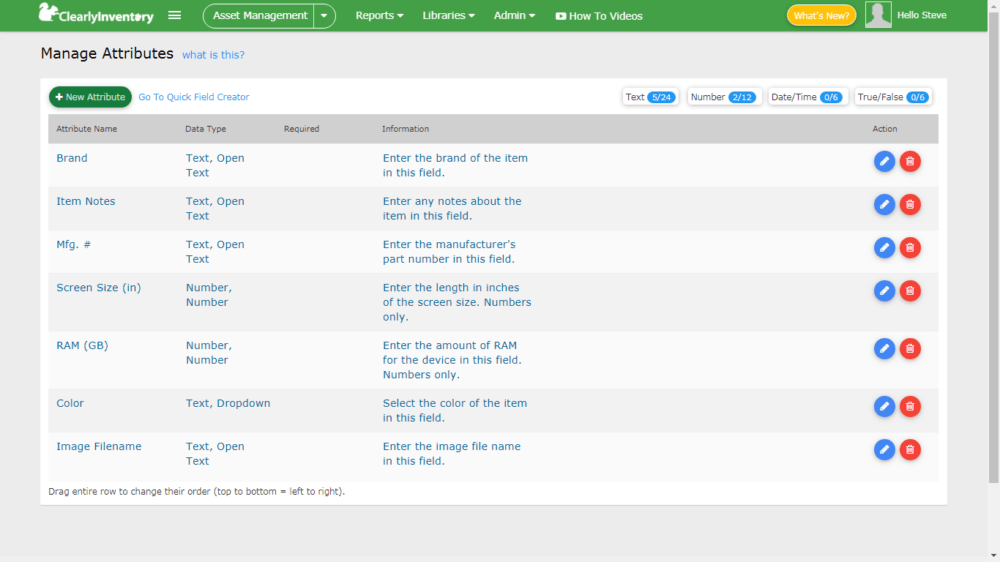Image resolution: width=1000 pixels, height=562 pixels.
Task: Edit the RAM (GB) attribute
Action: click(x=884, y=349)
